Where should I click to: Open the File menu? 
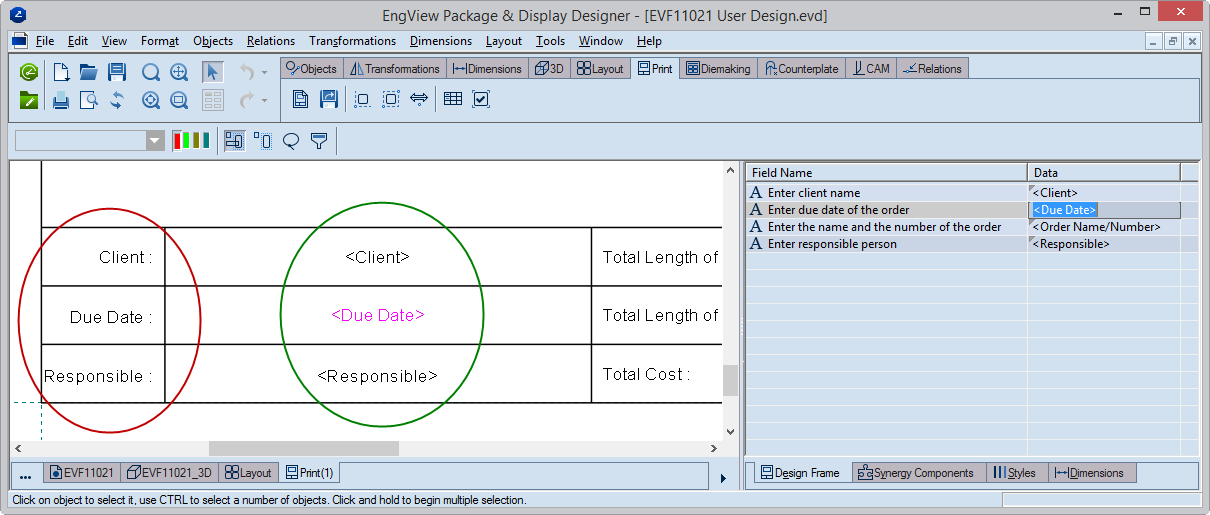point(45,41)
